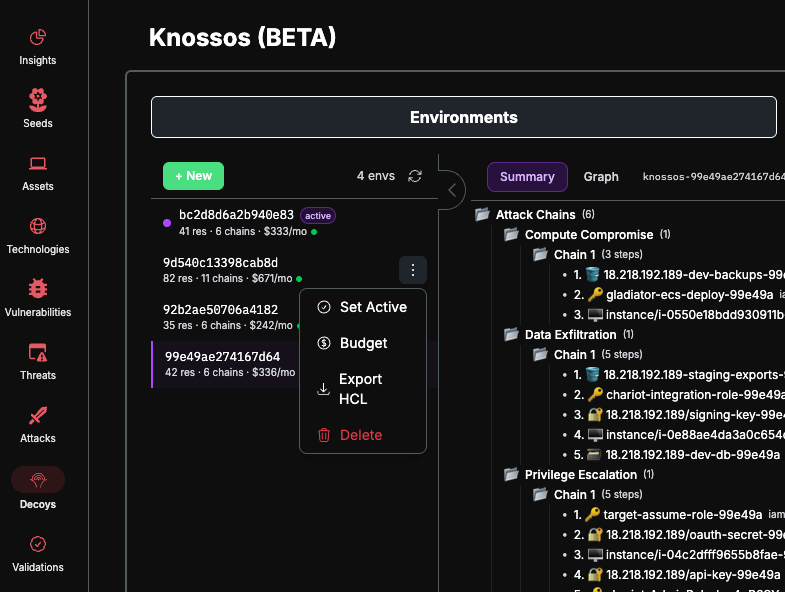The width and height of the screenshot is (785, 592).
Task: Select 18.218.192.189/api-key-99e49a step
Action: coord(677,574)
